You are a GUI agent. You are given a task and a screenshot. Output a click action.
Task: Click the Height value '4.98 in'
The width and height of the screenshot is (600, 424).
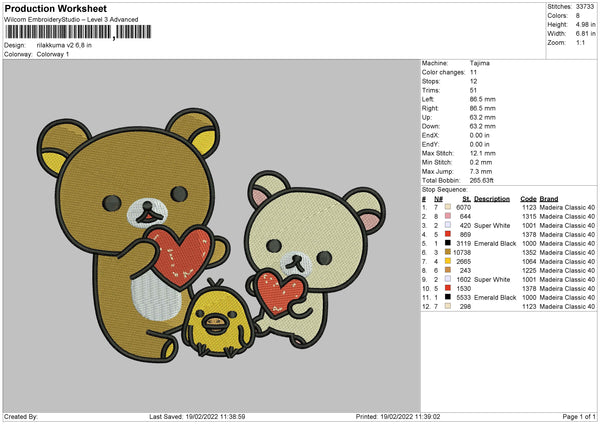[x=585, y=24]
